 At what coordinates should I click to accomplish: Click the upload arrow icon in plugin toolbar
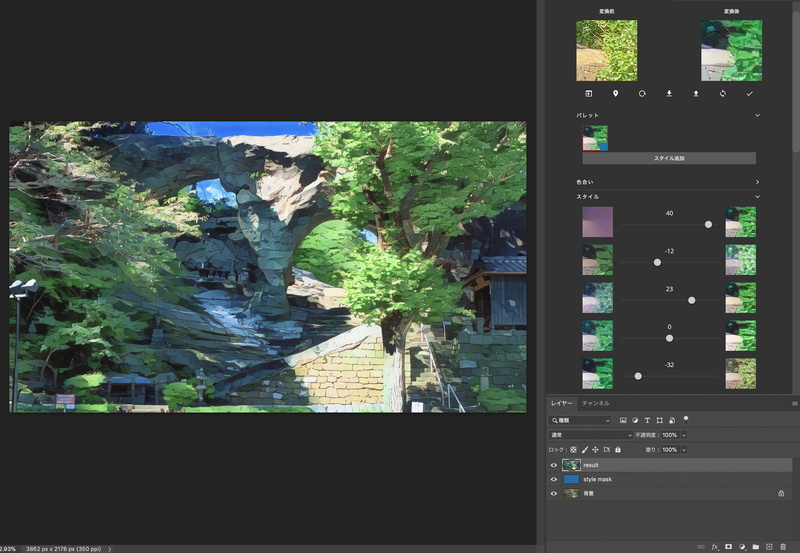tap(696, 93)
